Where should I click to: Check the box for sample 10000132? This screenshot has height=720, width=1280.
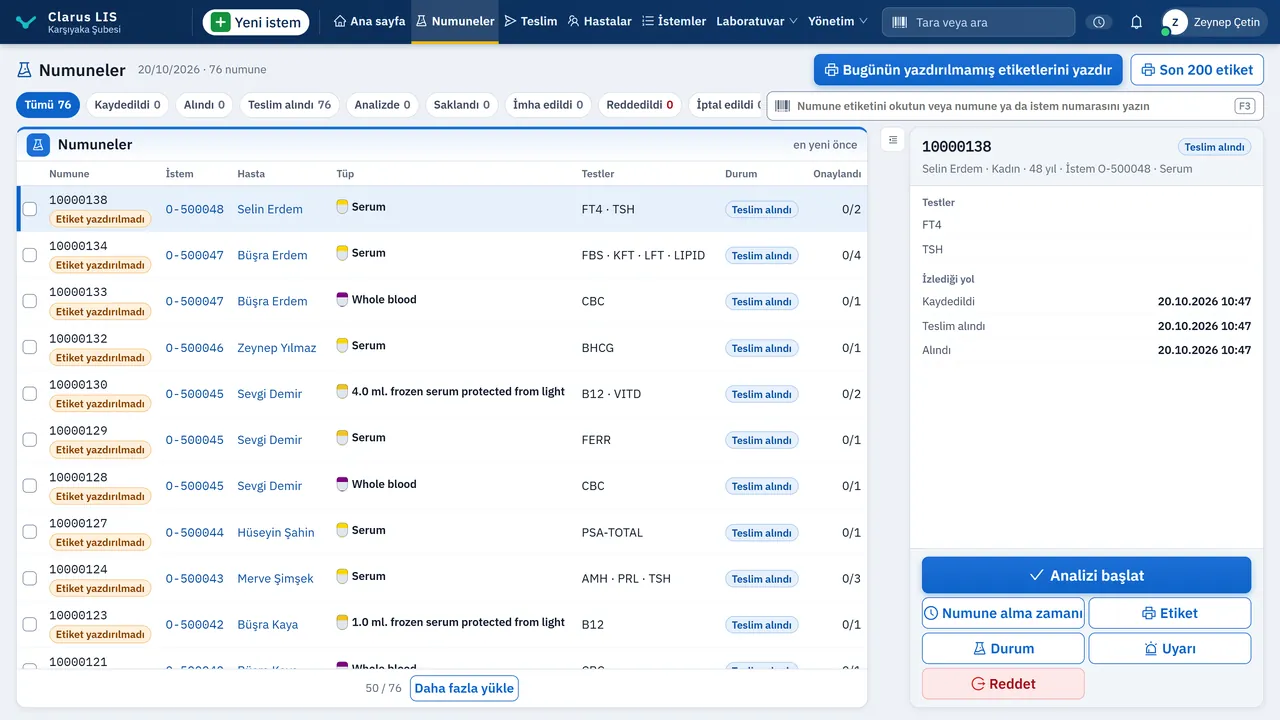point(30,347)
